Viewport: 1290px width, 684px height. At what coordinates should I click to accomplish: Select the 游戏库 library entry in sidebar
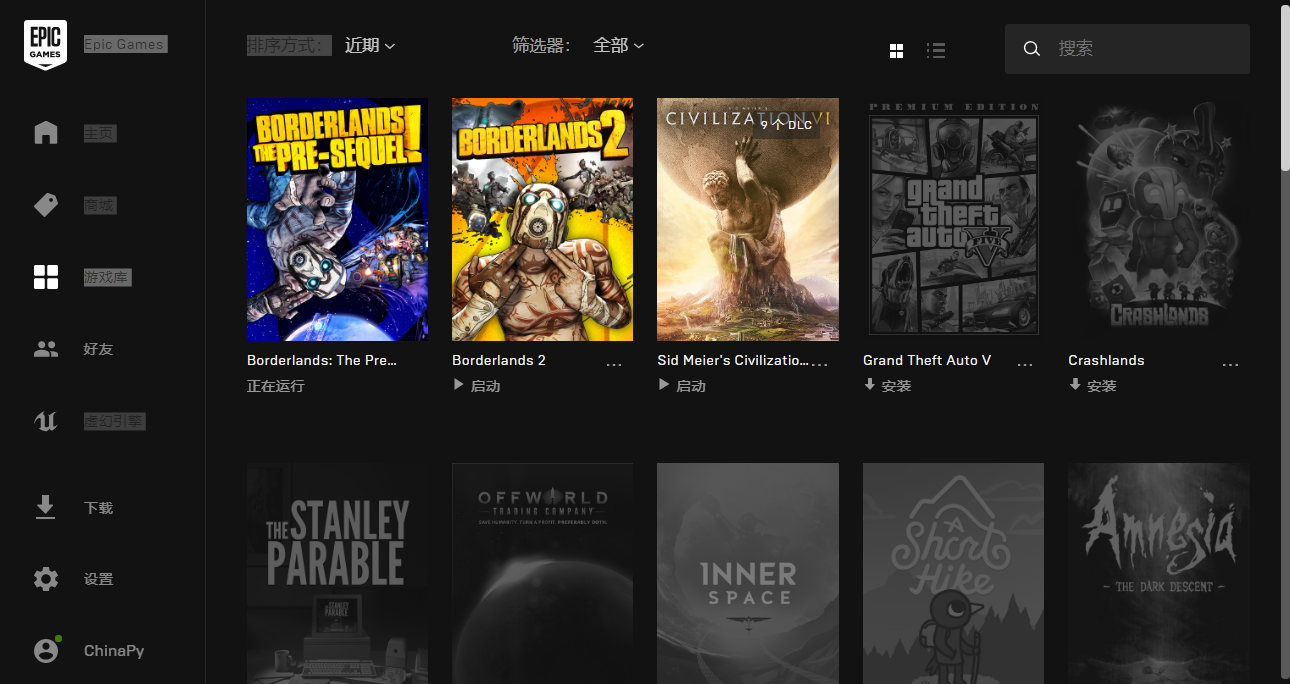coord(82,277)
